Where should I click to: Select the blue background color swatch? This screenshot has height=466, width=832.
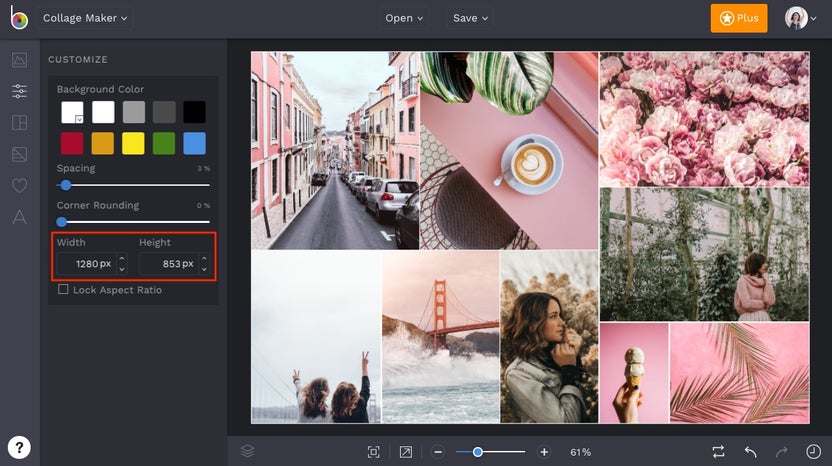pyautogui.click(x=194, y=143)
